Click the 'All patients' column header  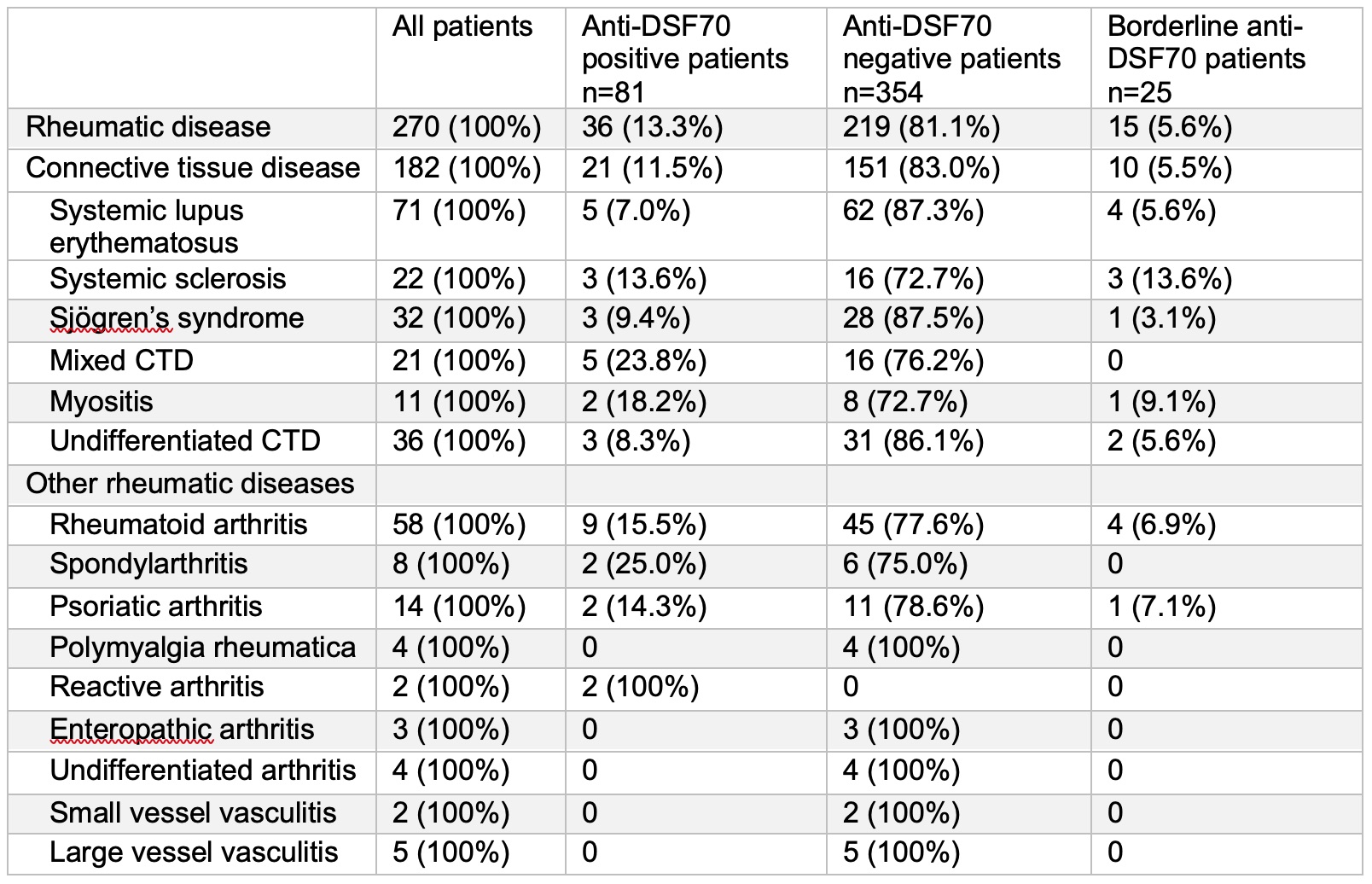[462, 27]
